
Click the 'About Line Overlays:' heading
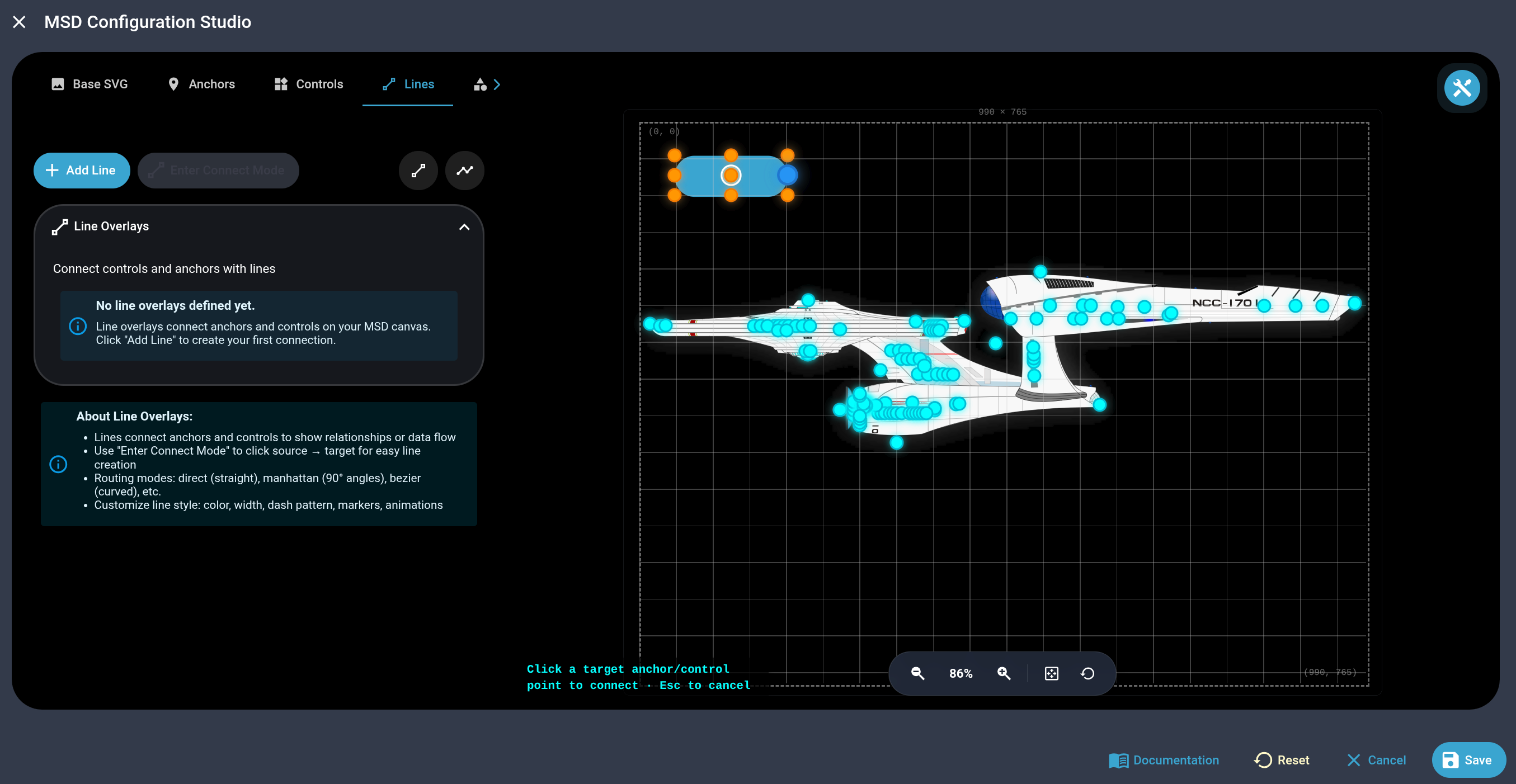tap(134, 417)
